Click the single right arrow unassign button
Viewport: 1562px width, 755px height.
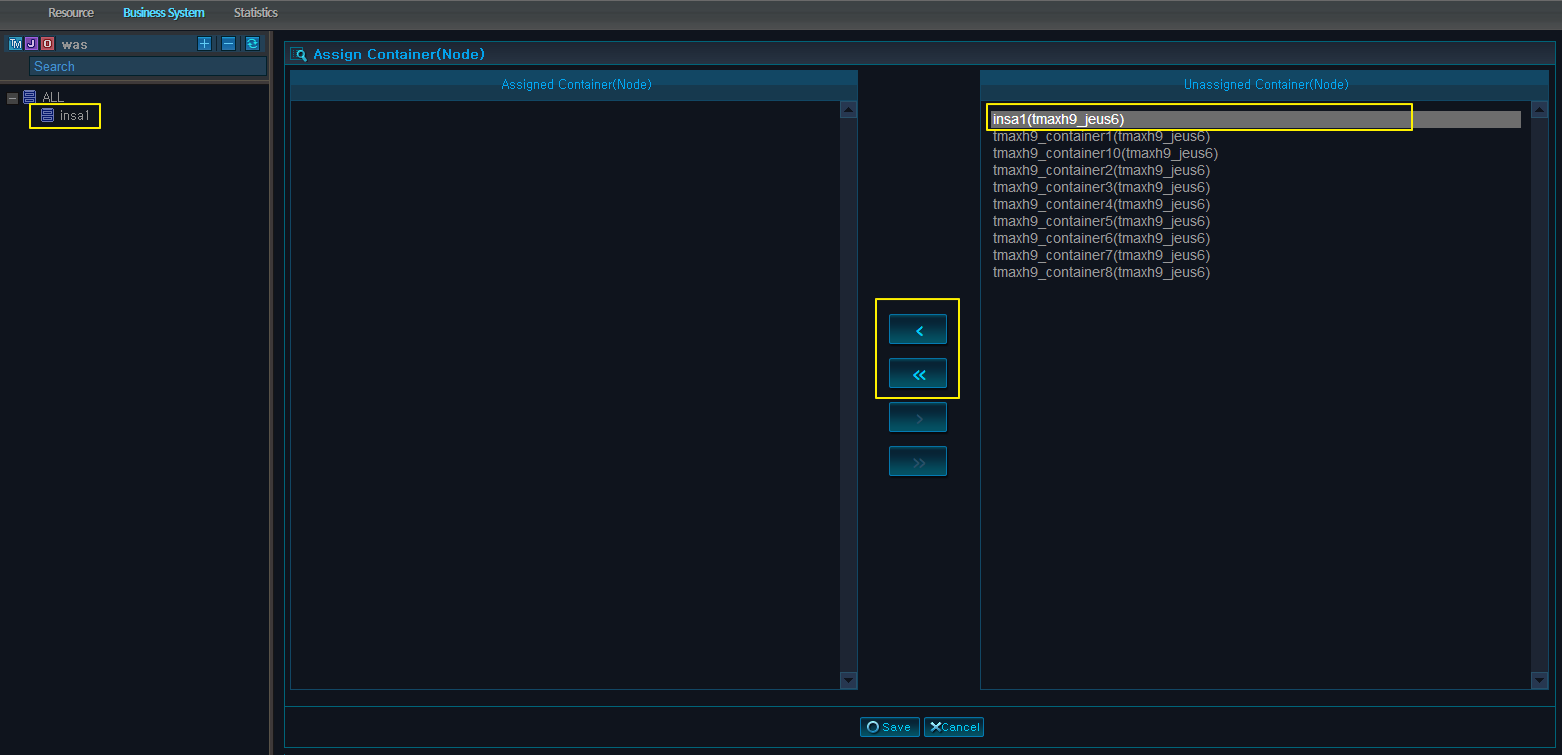click(918, 417)
